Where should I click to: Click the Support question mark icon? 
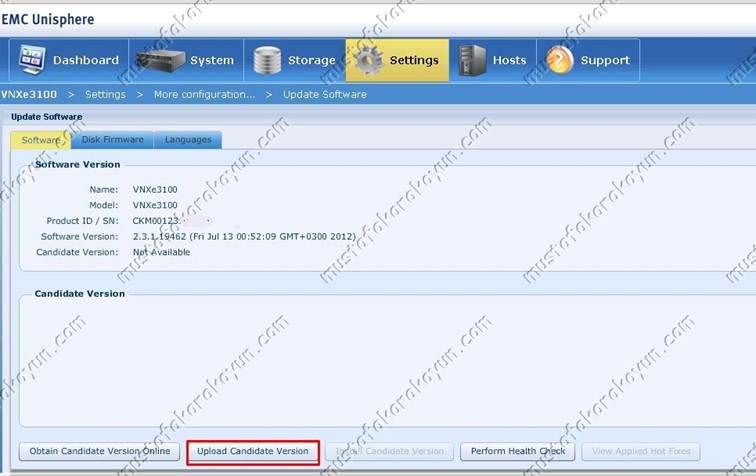pos(559,60)
